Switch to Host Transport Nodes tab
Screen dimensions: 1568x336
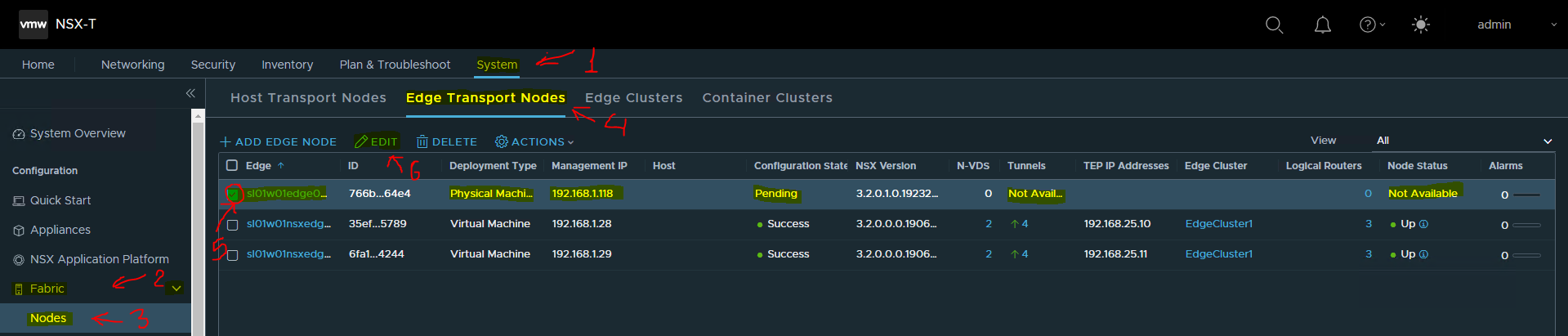tap(308, 97)
